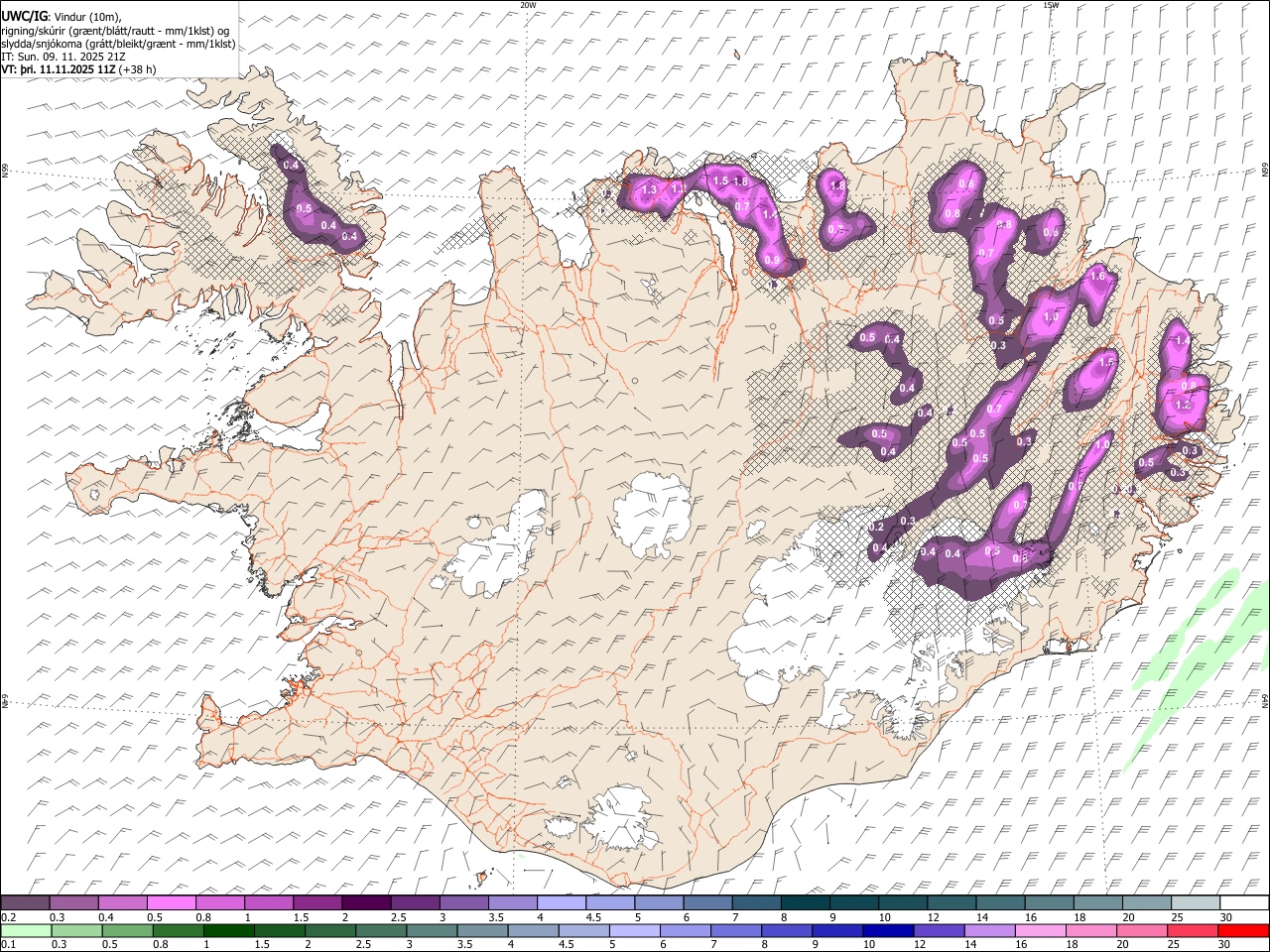Click the light grey upper swatch labeled 25
The height and width of the screenshot is (952, 1270).
tap(1196, 902)
